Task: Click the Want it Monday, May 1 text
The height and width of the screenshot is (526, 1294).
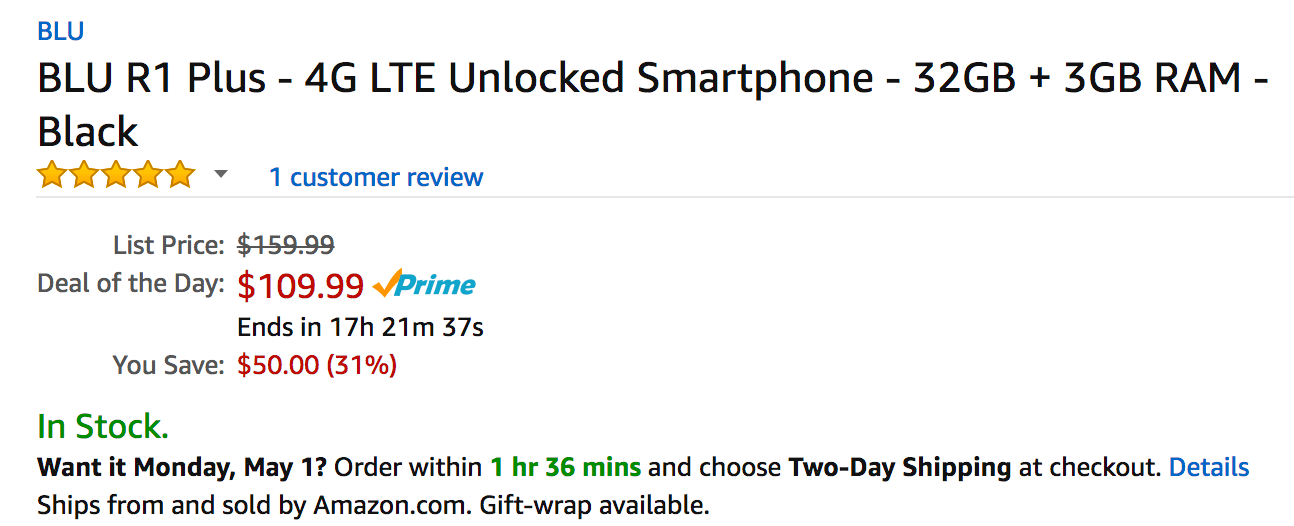Action: tap(182, 467)
